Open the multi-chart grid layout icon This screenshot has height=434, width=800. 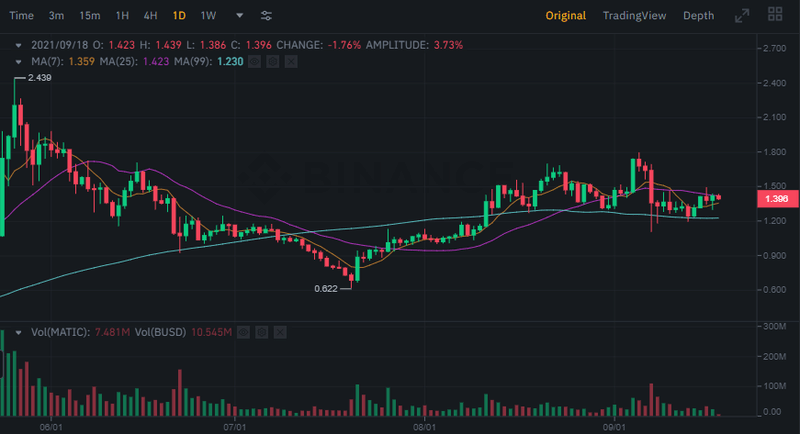click(775, 16)
